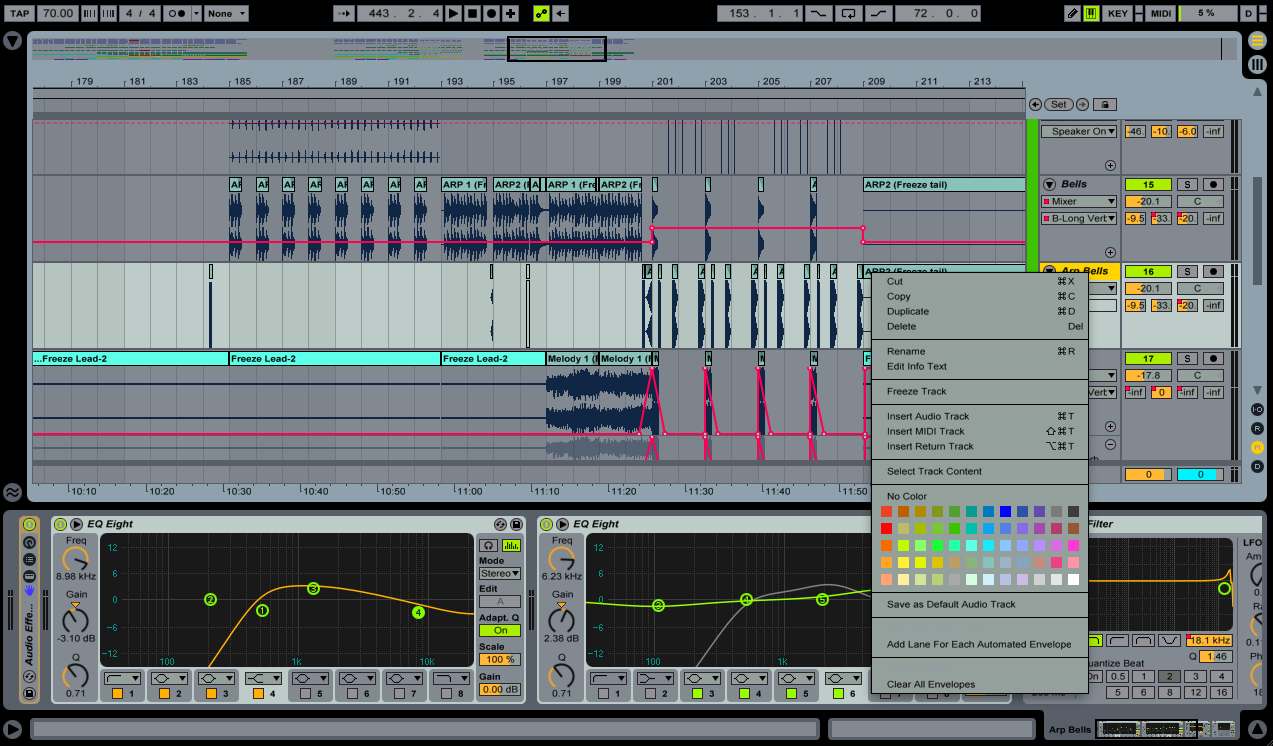Click No Color in context menu

pyautogui.click(x=907, y=497)
